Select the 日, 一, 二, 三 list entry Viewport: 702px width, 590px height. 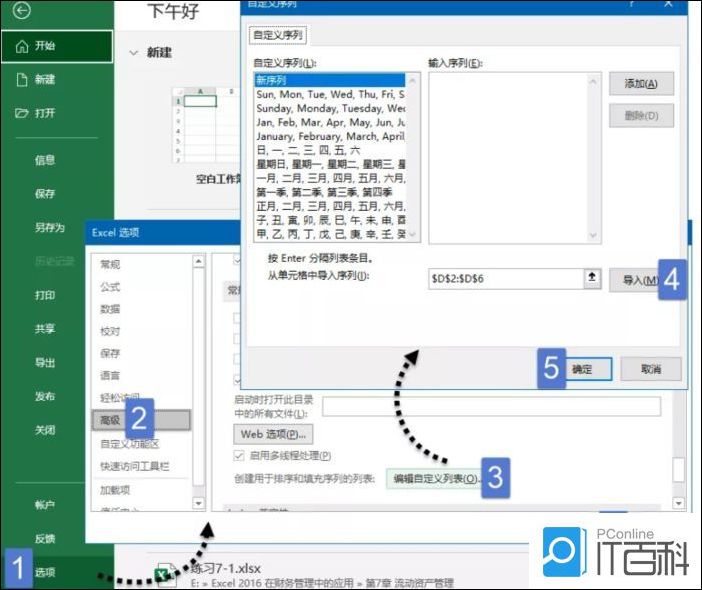tap(330, 150)
